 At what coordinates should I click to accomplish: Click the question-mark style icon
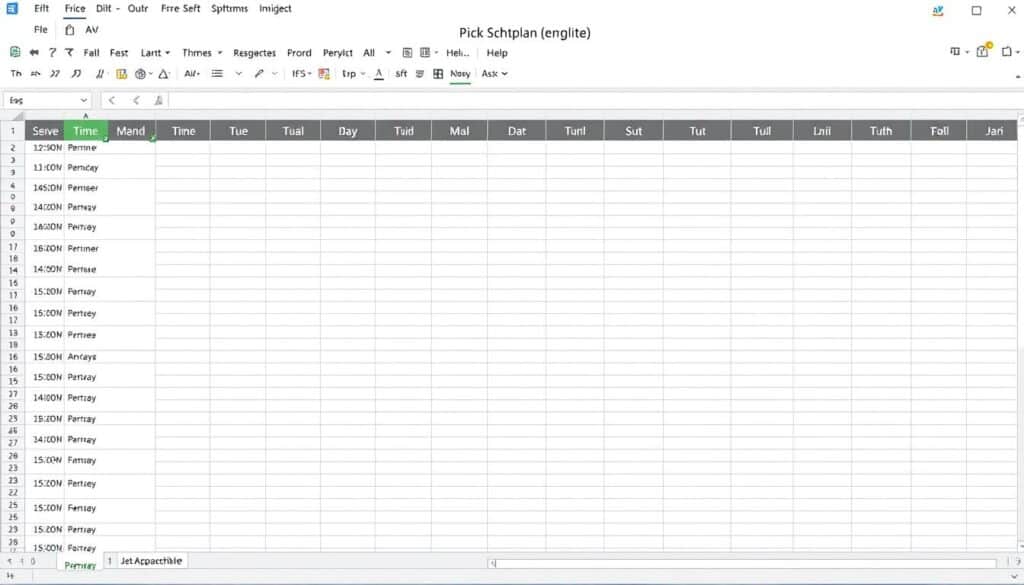tap(52, 52)
